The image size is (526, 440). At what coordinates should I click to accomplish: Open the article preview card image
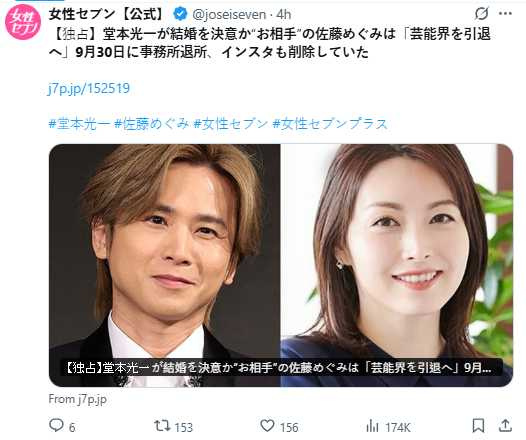click(x=281, y=265)
